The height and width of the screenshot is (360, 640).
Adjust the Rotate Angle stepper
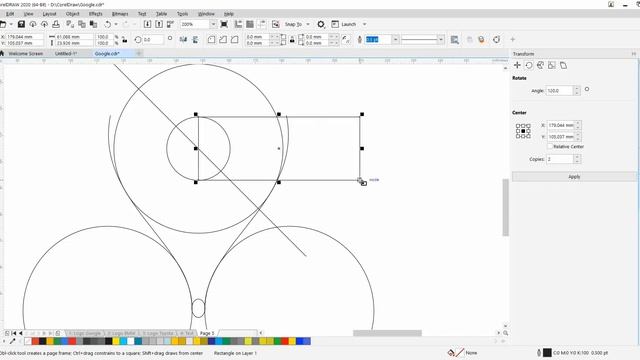pyautogui.click(x=577, y=91)
